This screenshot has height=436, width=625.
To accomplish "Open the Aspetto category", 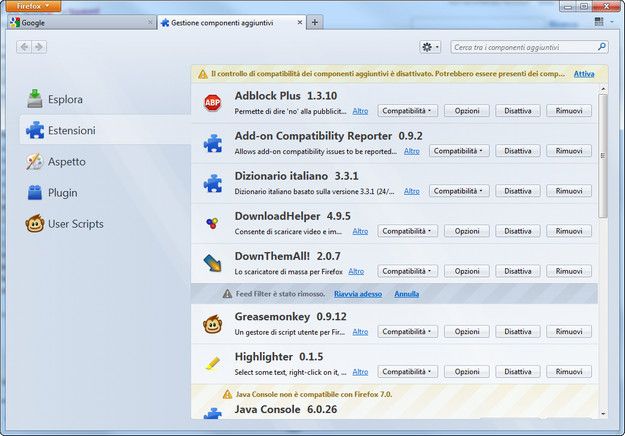I will (x=105, y=161).
